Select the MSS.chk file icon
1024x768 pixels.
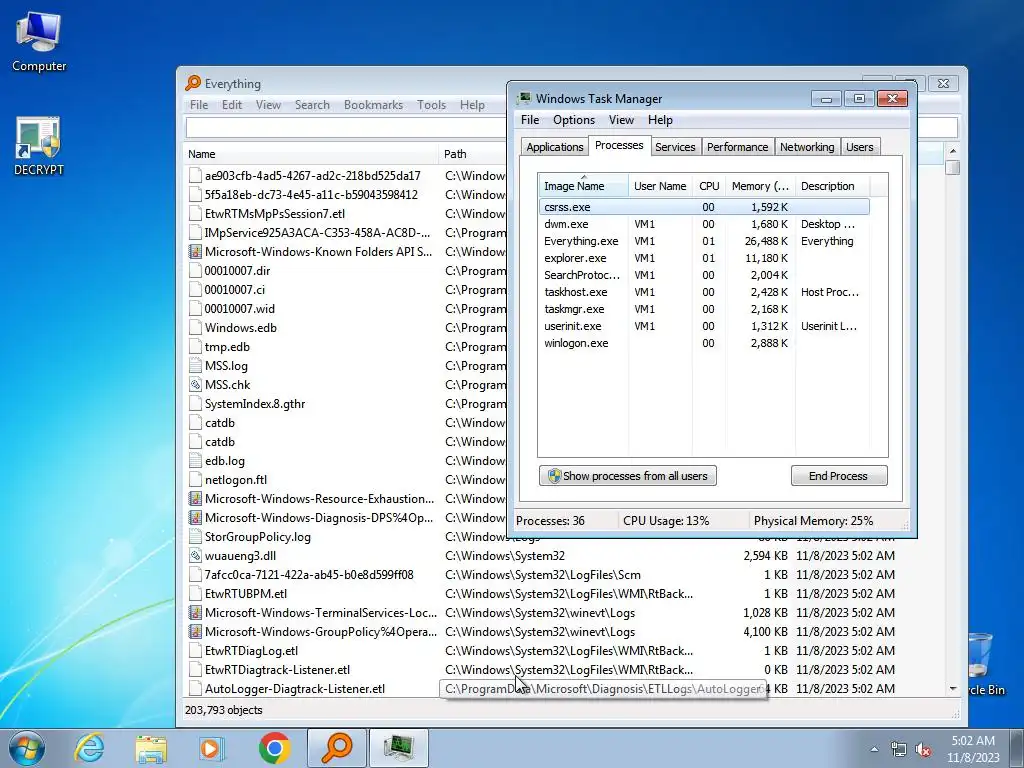(x=195, y=385)
